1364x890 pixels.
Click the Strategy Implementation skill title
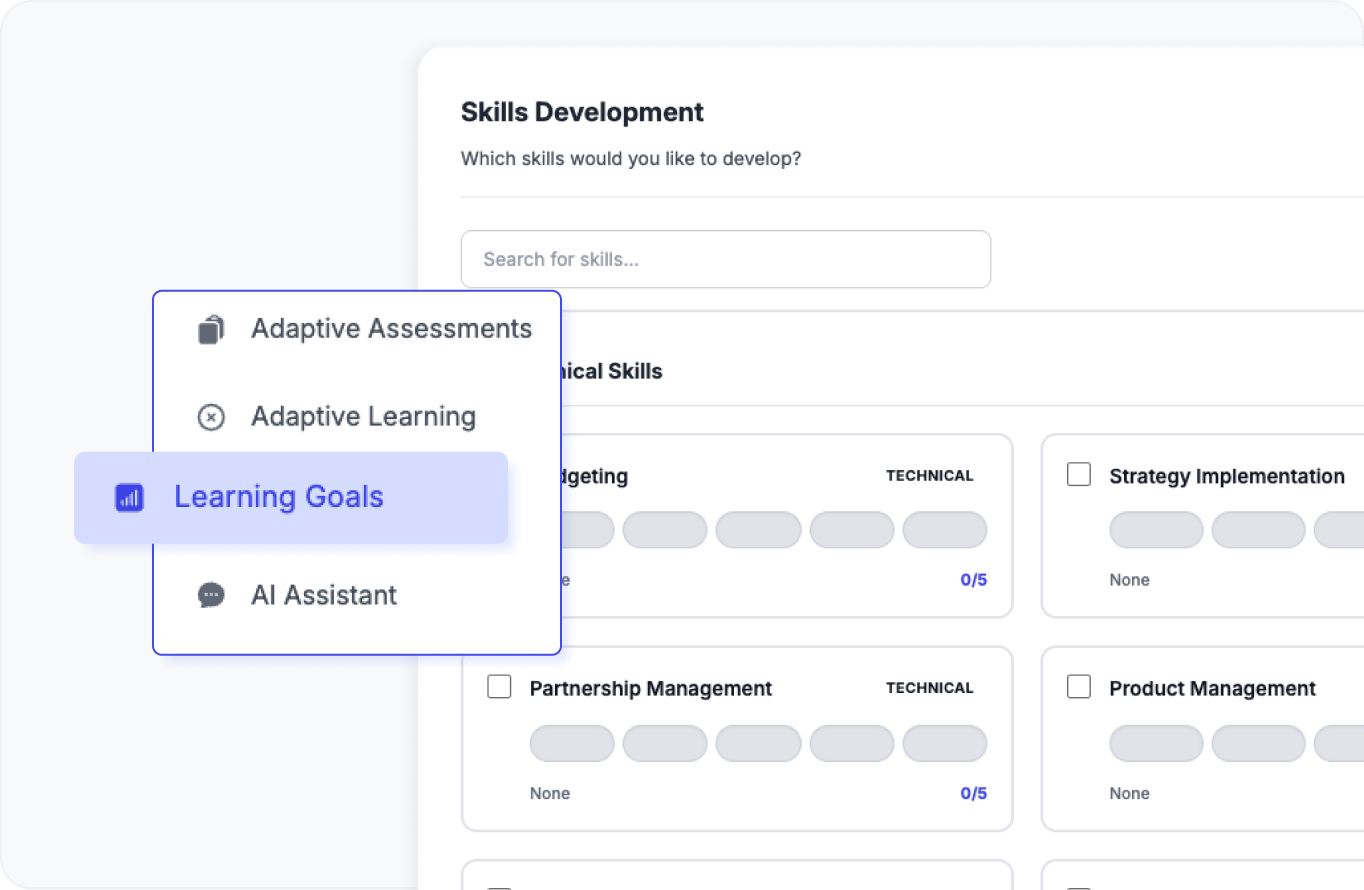pos(1226,477)
